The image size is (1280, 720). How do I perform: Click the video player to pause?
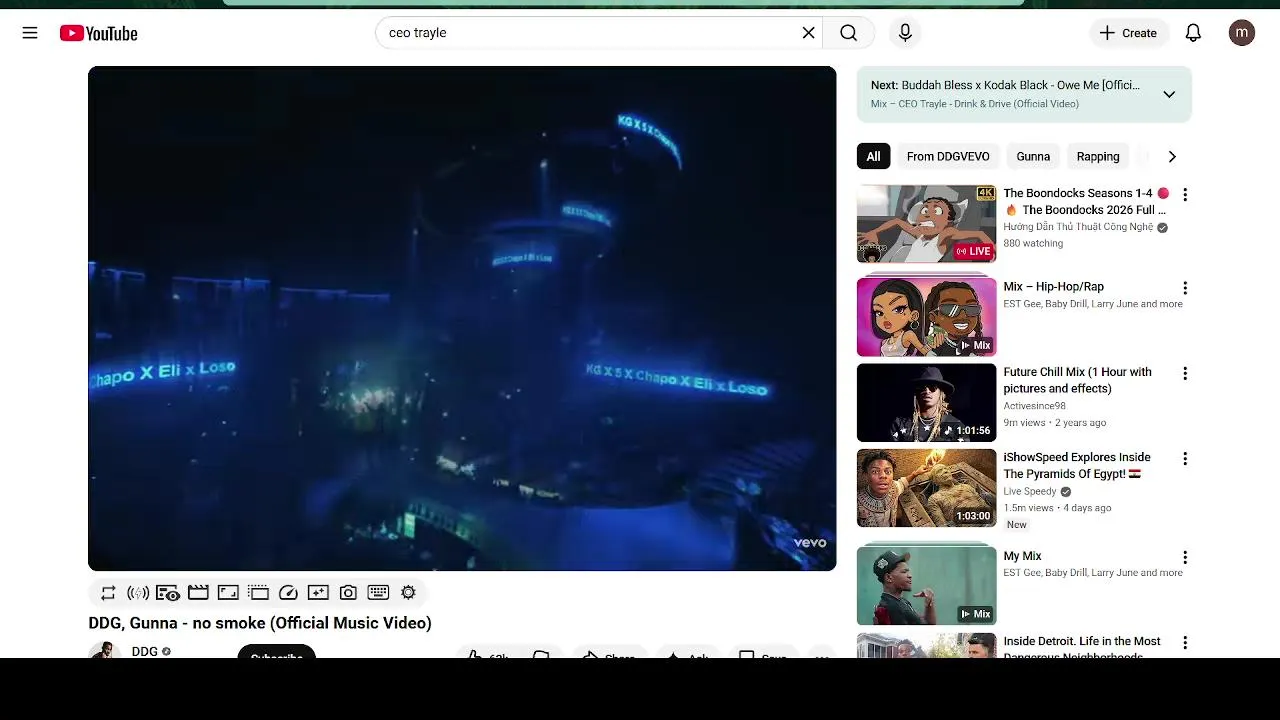(462, 318)
